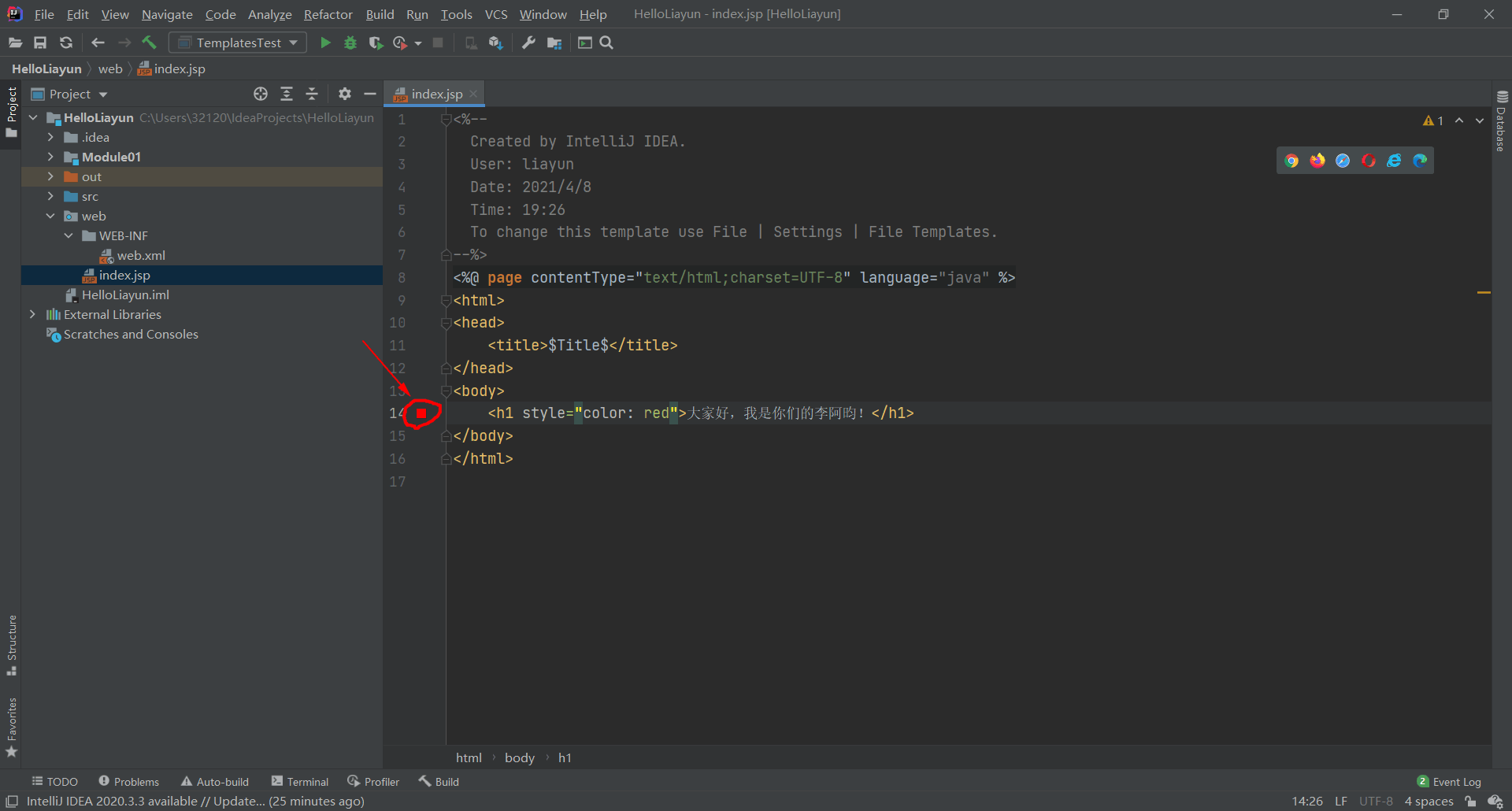This screenshot has height=811, width=1512.
Task: Open the Event Log
Action: (x=1449, y=781)
